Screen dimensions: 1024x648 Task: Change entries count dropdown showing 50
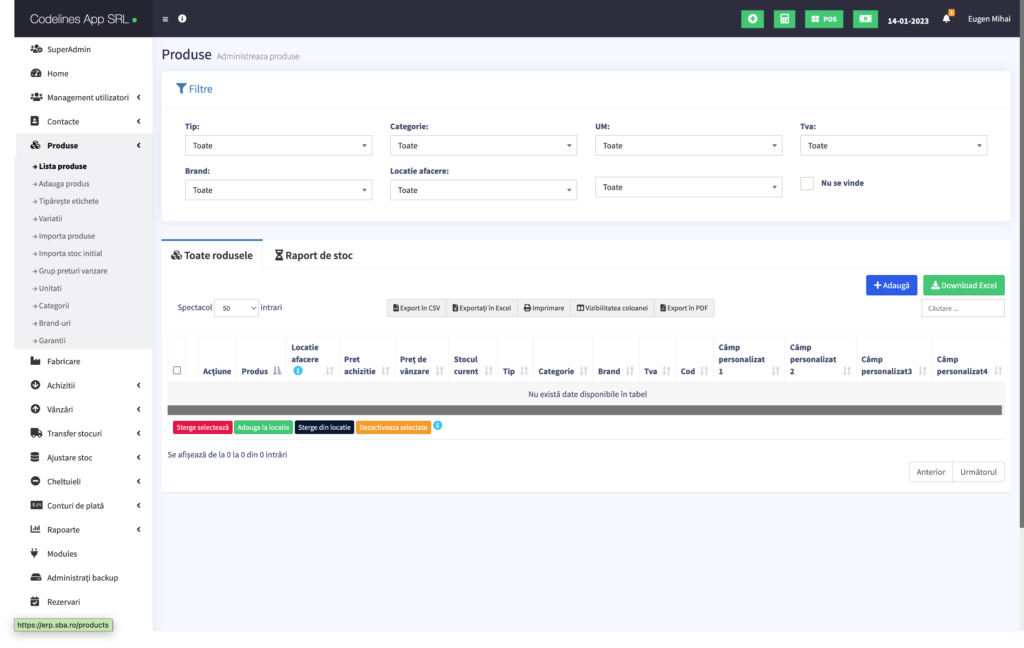(236, 308)
